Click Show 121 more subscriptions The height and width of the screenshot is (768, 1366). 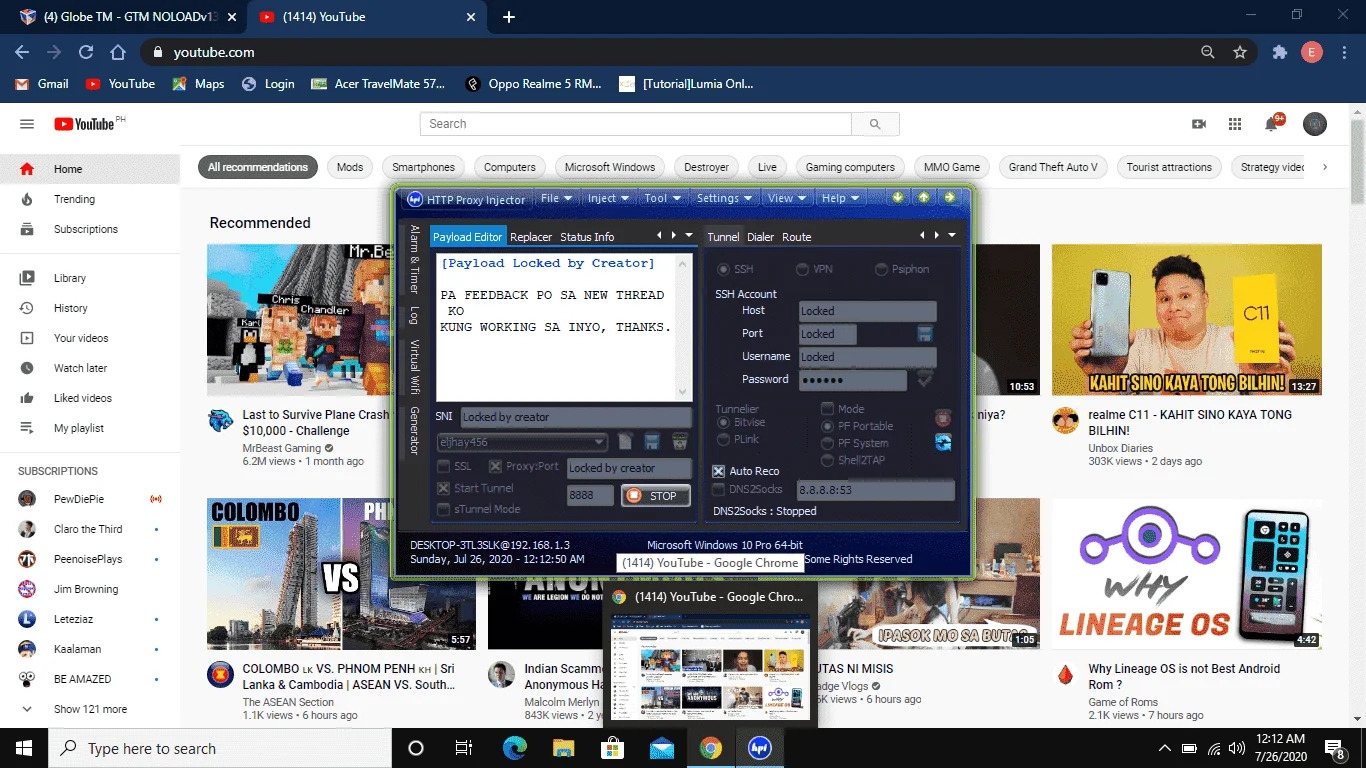(x=90, y=709)
